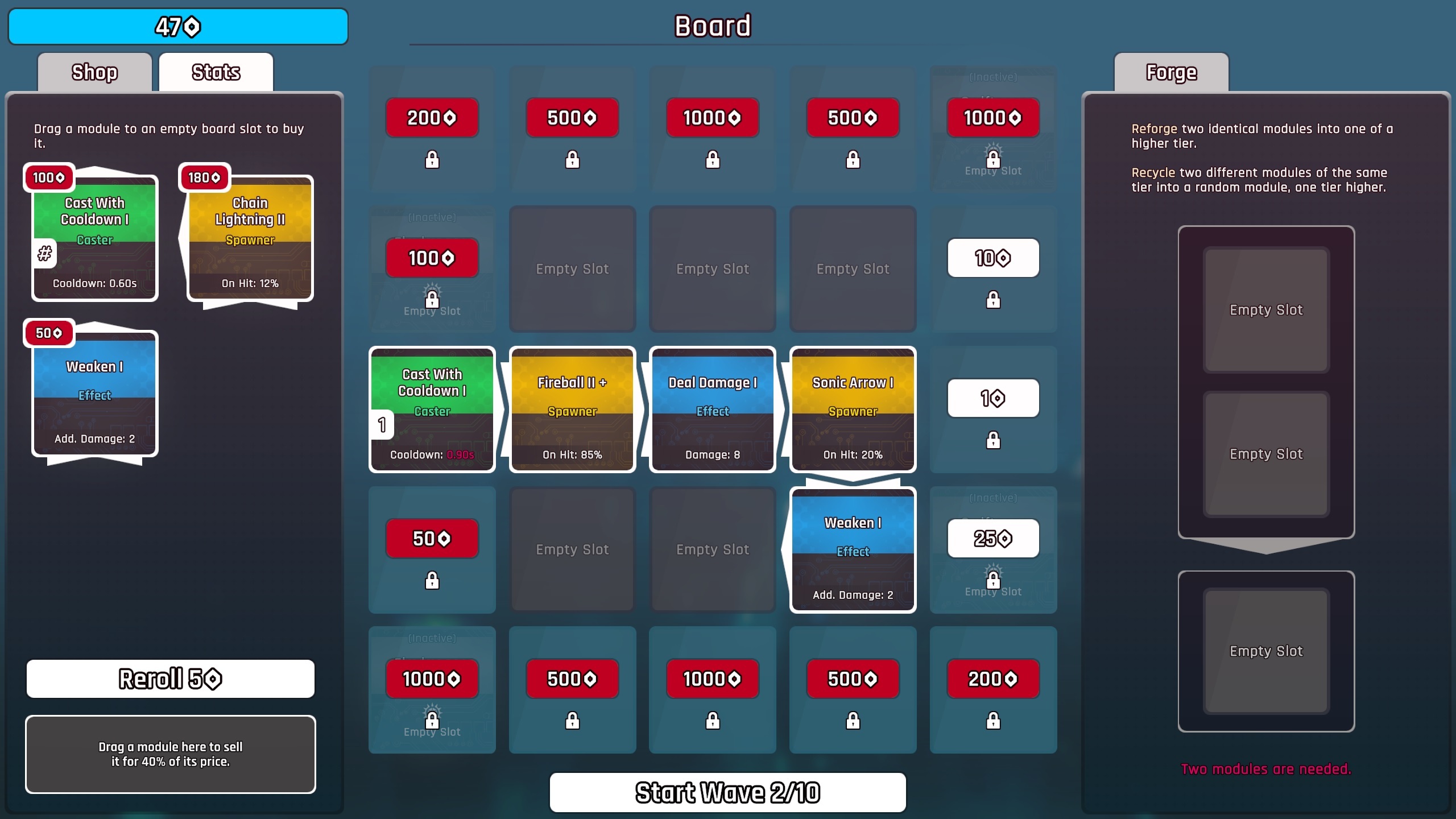
Task: Drag module to sell area at 40% price
Action: coord(170,754)
